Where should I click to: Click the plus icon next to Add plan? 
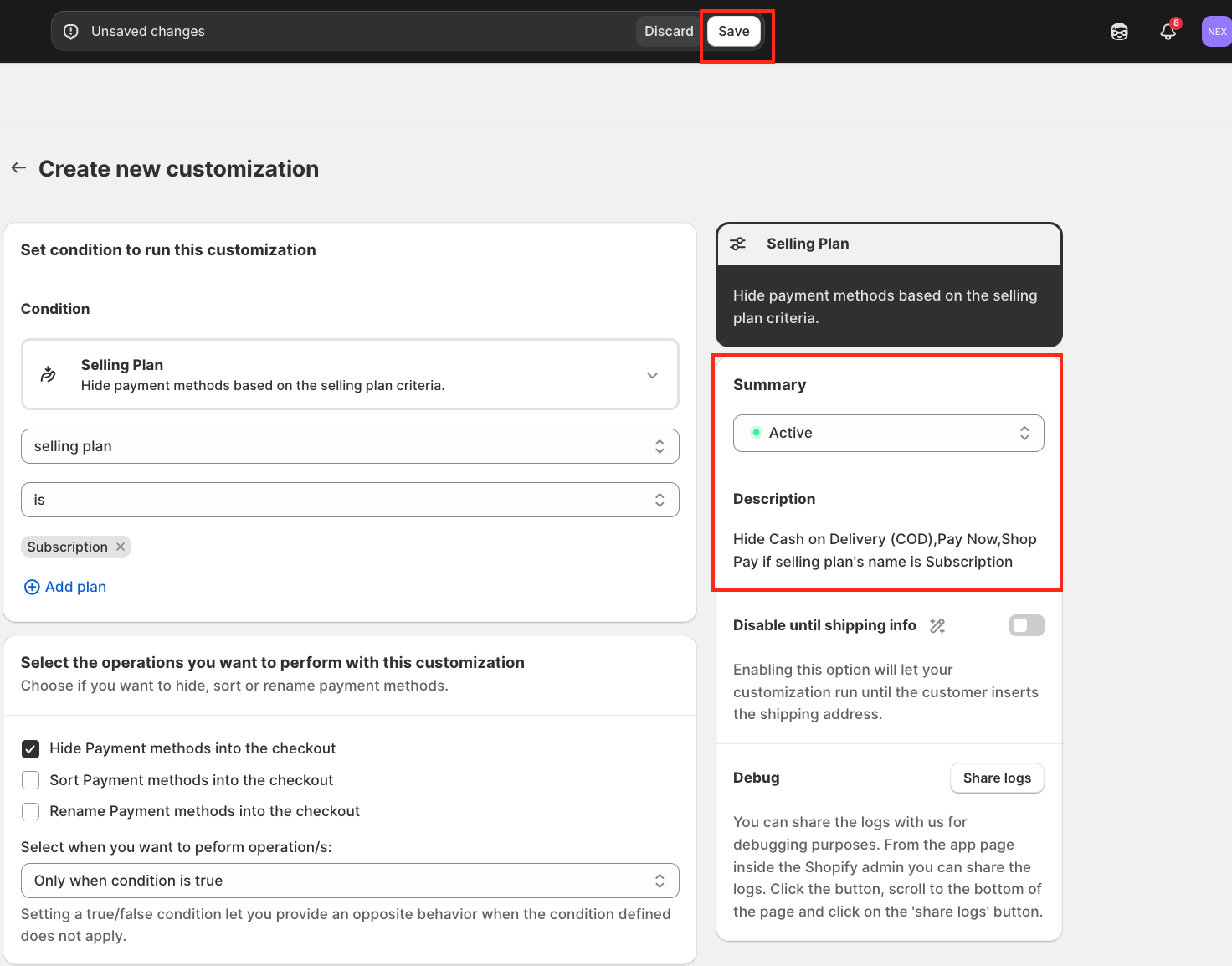pyautogui.click(x=32, y=587)
